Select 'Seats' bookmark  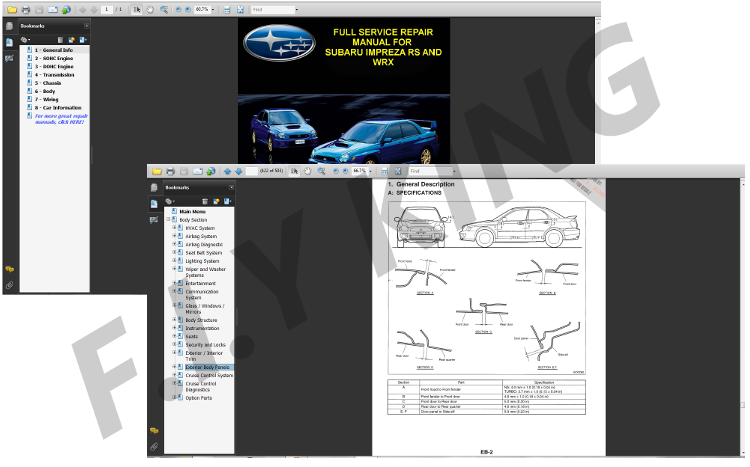[x=191, y=336]
